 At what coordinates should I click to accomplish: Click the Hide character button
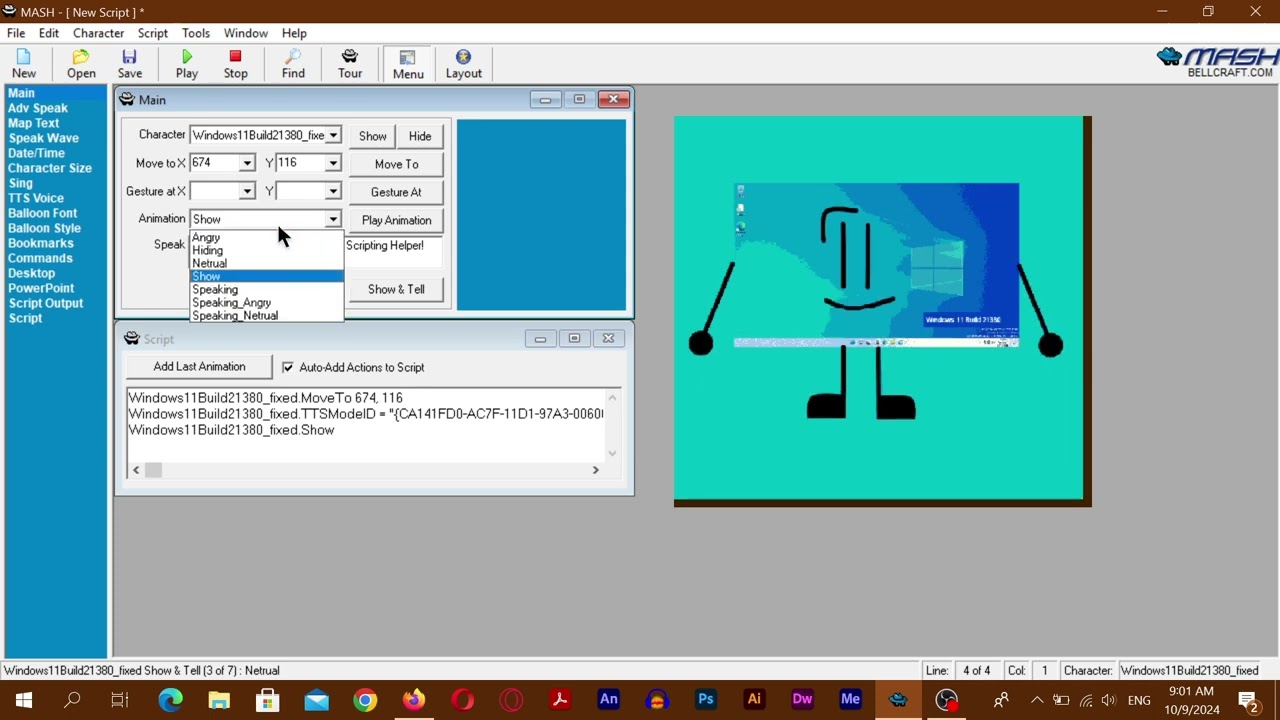pyautogui.click(x=420, y=136)
